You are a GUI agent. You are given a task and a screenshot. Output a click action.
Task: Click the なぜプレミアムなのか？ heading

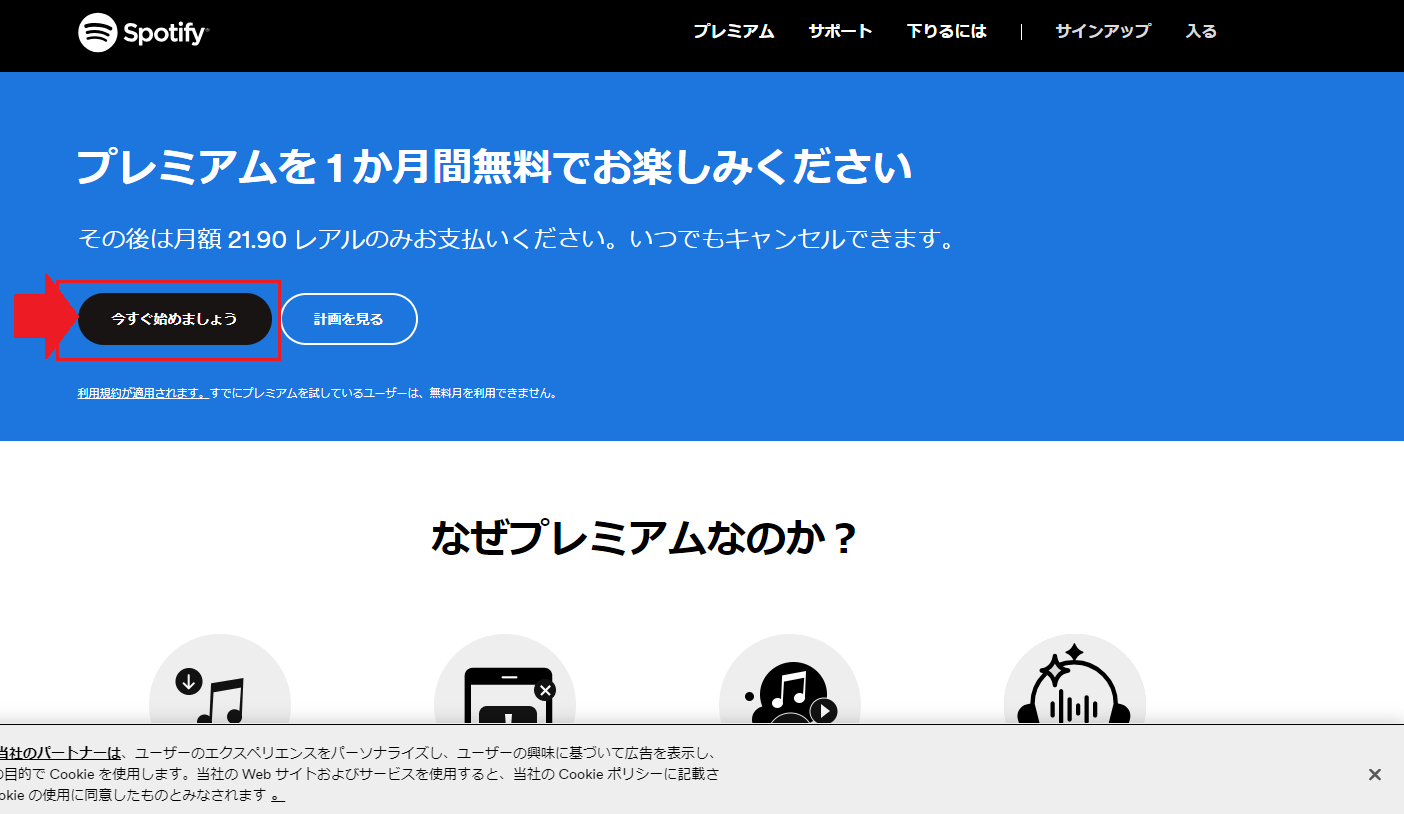click(x=644, y=538)
